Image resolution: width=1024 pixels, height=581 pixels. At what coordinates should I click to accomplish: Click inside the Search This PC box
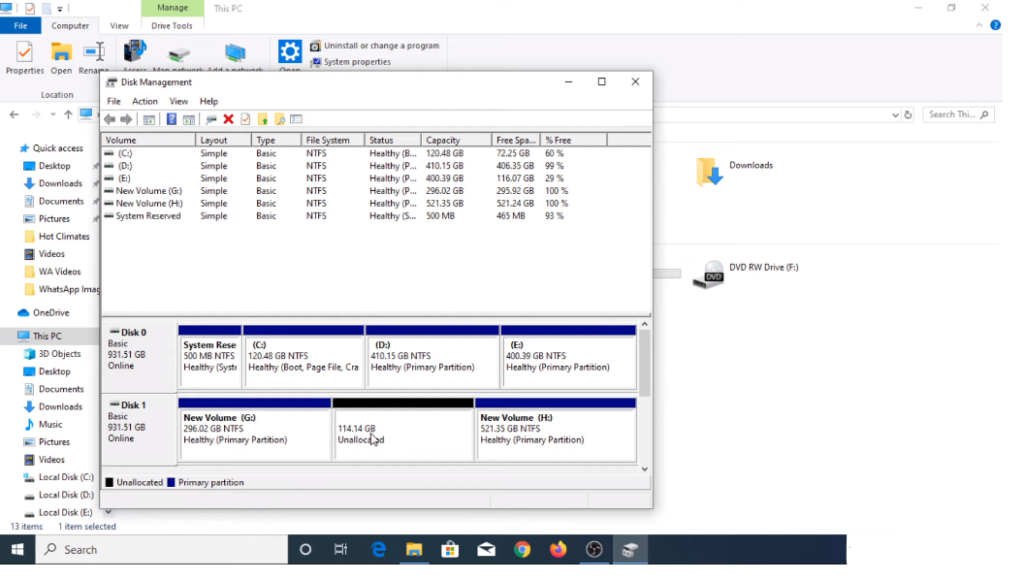pyautogui.click(x=956, y=114)
